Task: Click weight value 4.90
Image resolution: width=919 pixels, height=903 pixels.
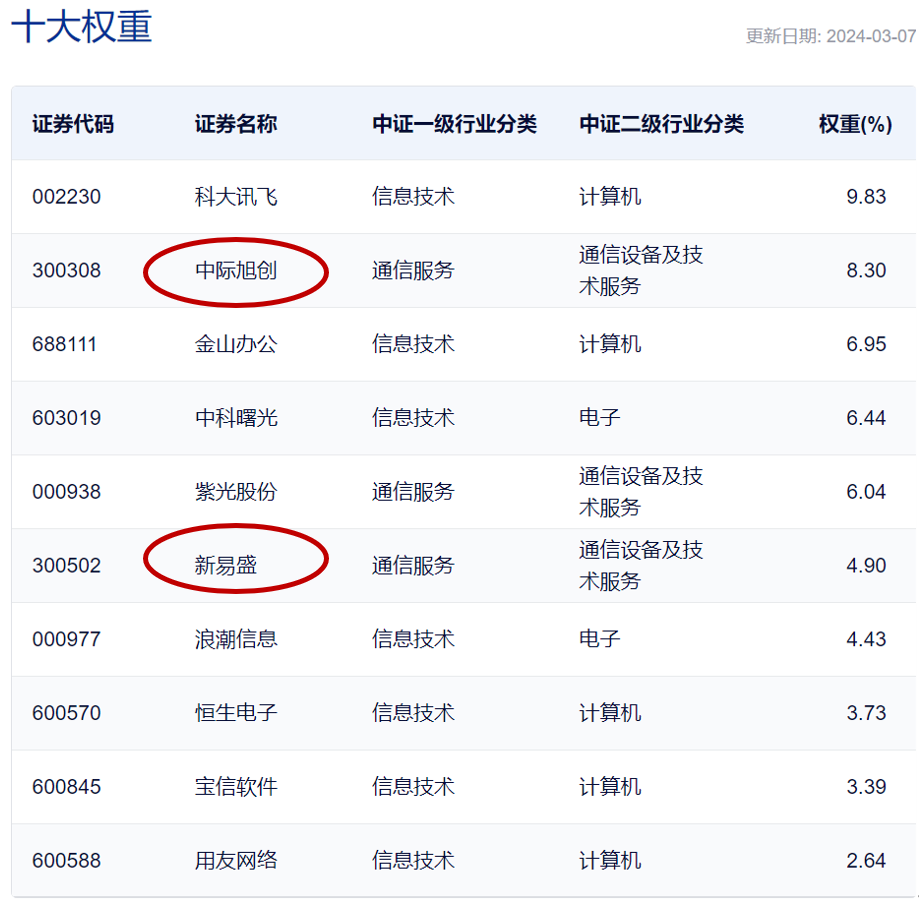Action: (x=866, y=565)
